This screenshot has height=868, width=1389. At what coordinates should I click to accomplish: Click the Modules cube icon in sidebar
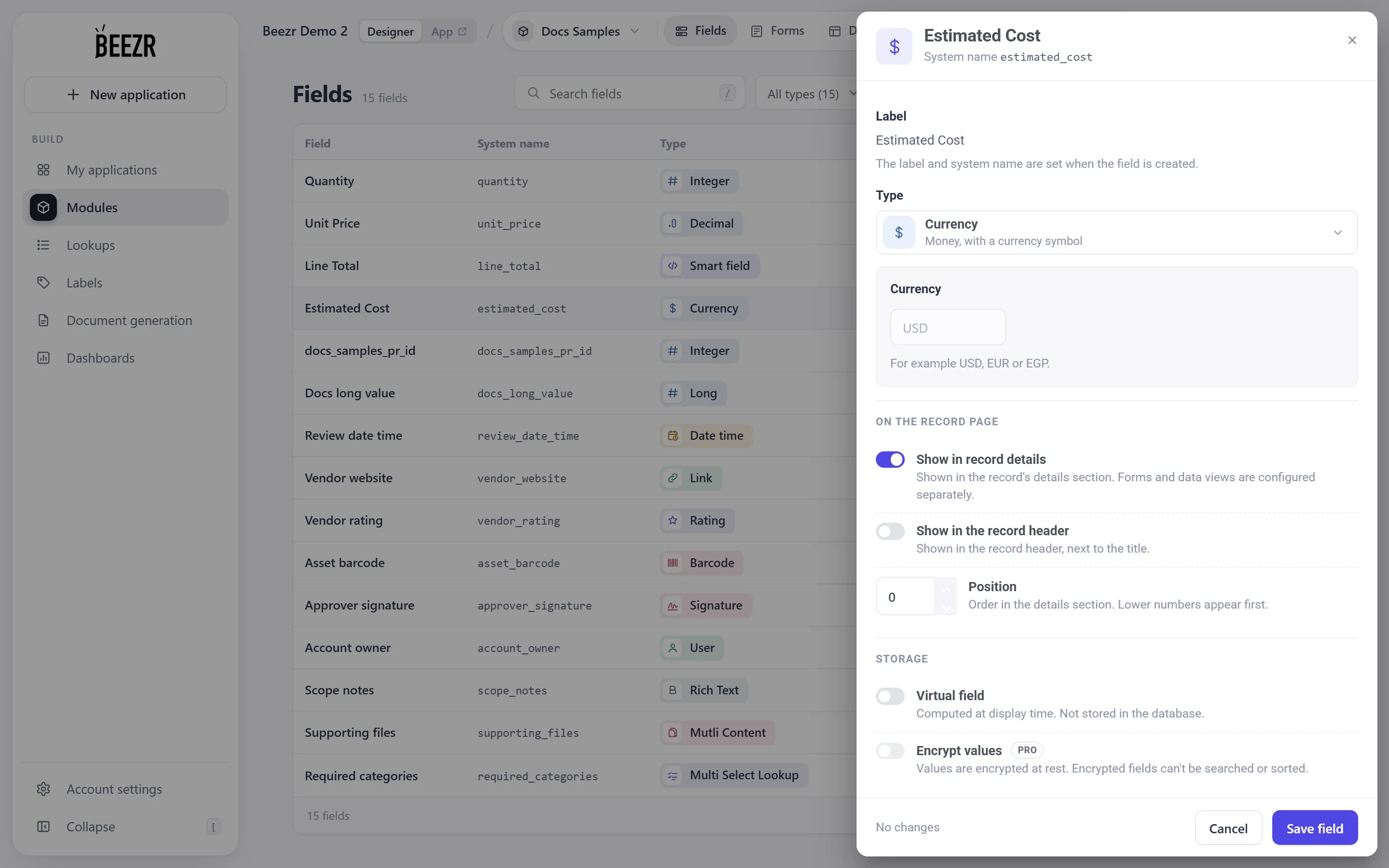click(x=43, y=207)
